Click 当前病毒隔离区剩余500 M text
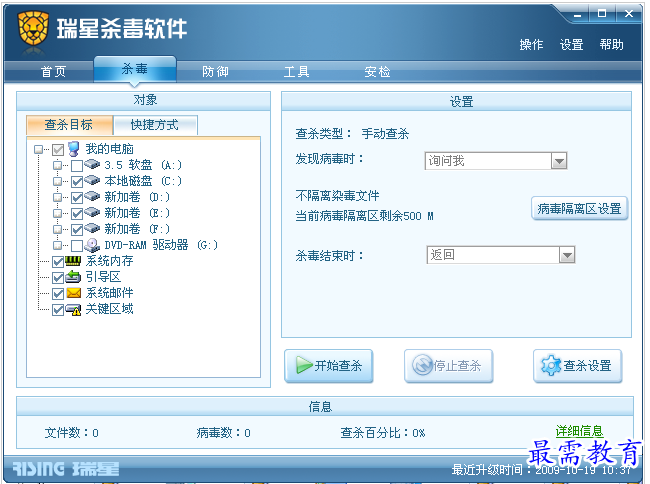 [364, 216]
